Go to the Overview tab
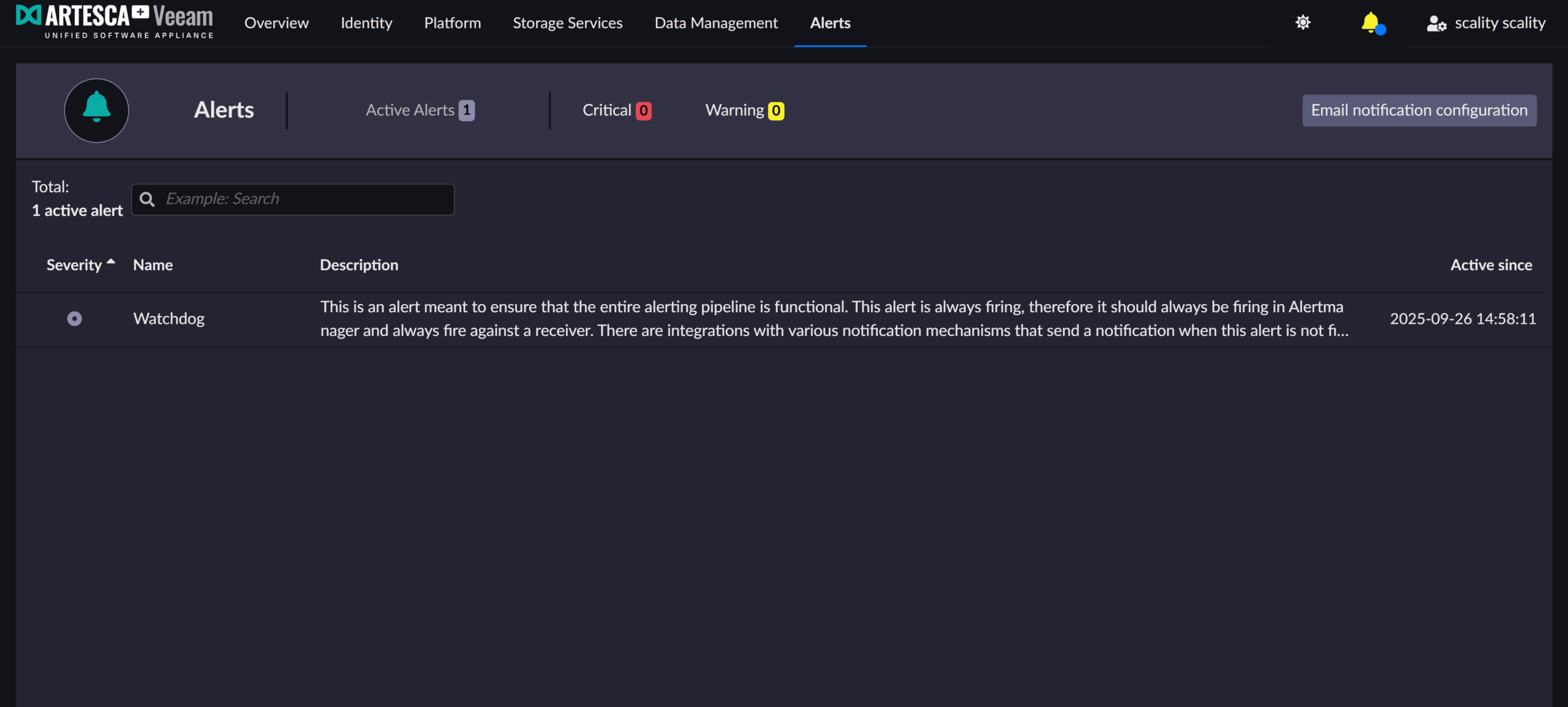1568x707 pixels. click(x=276, y=23)
